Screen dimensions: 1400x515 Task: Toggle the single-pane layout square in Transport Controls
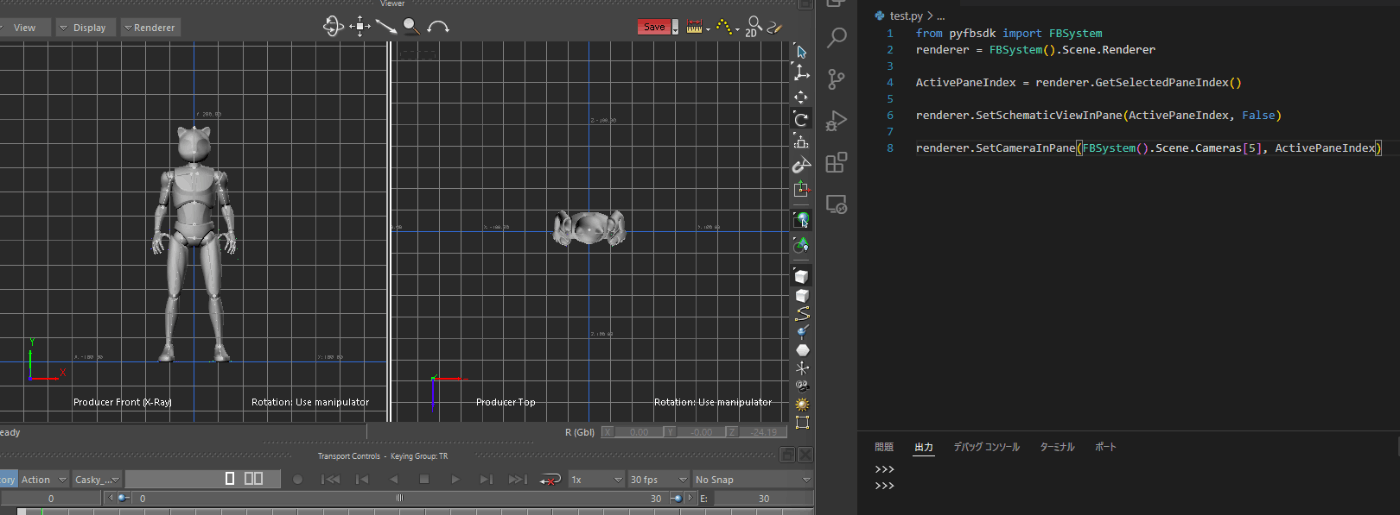click(x=230, y=479)
